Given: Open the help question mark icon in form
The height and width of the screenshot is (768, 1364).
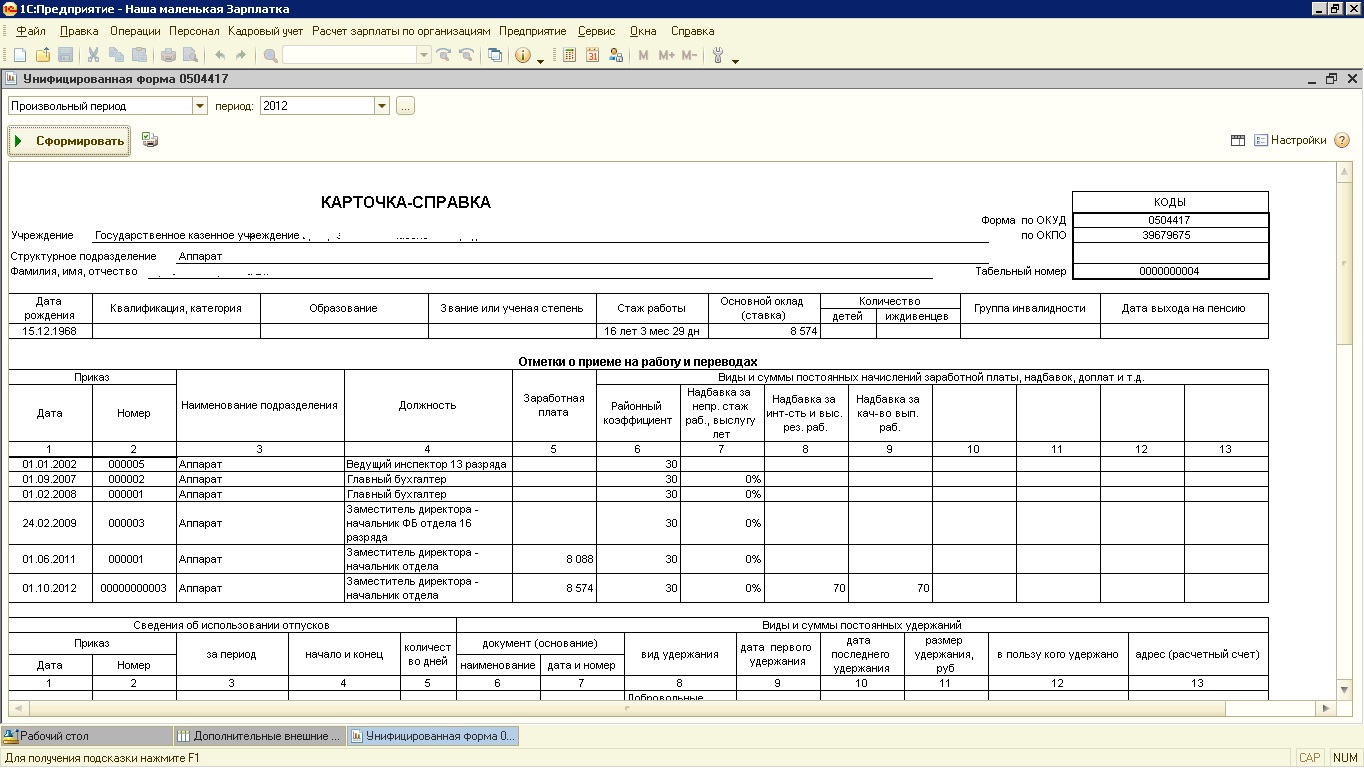Looking at the screenshot, I should pos(1343,141).
